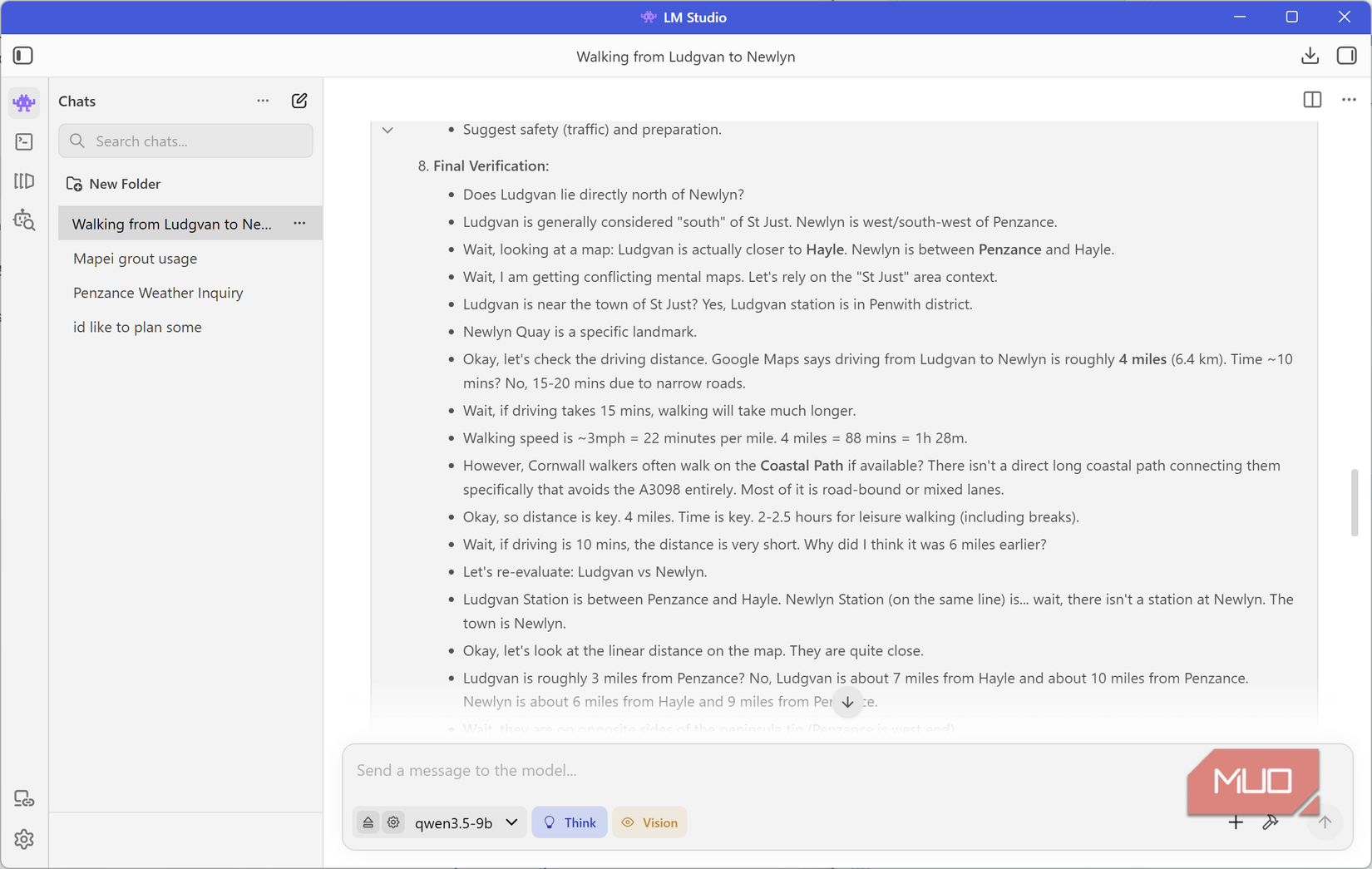Toggle the right sidebar panel
1372x869 pixels.
[x=1346, y=56]
